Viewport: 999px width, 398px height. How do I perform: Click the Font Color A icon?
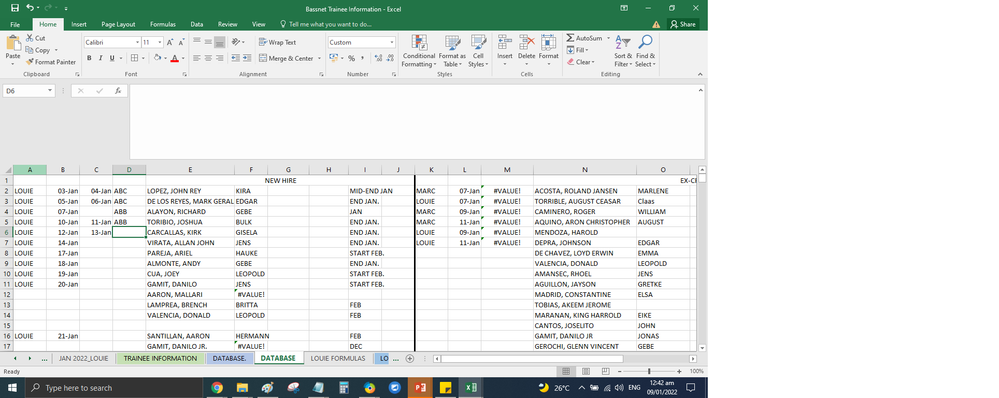pos(174,58)
